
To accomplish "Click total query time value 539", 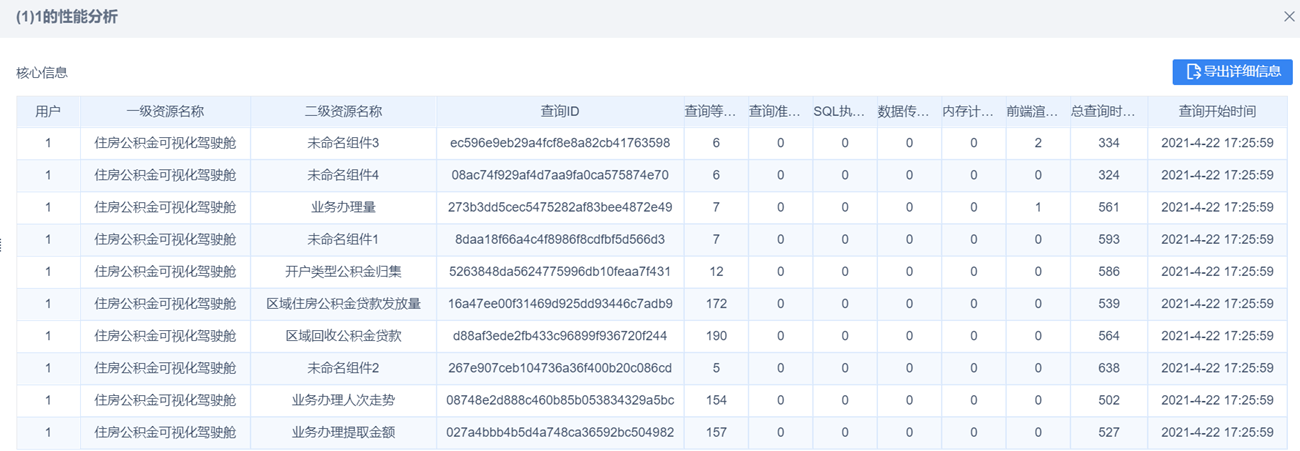I will coord(1108,304).
